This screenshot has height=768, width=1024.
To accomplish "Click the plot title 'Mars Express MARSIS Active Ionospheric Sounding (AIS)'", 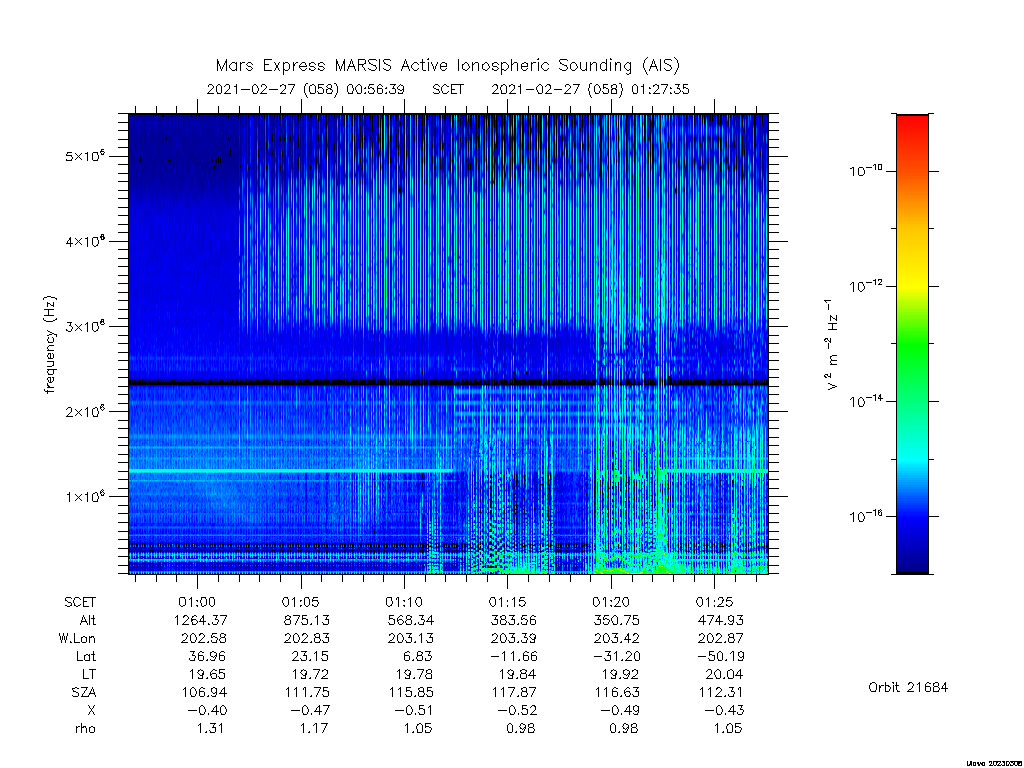I will click(447, 66).
